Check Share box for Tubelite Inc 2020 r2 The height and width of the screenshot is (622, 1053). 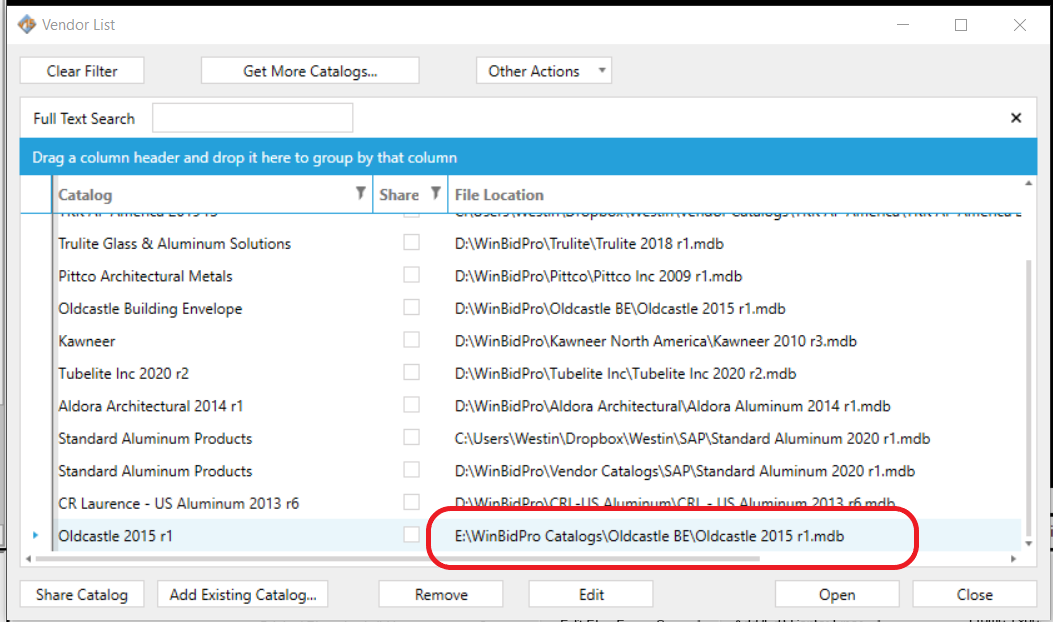[x=412, y=372]
